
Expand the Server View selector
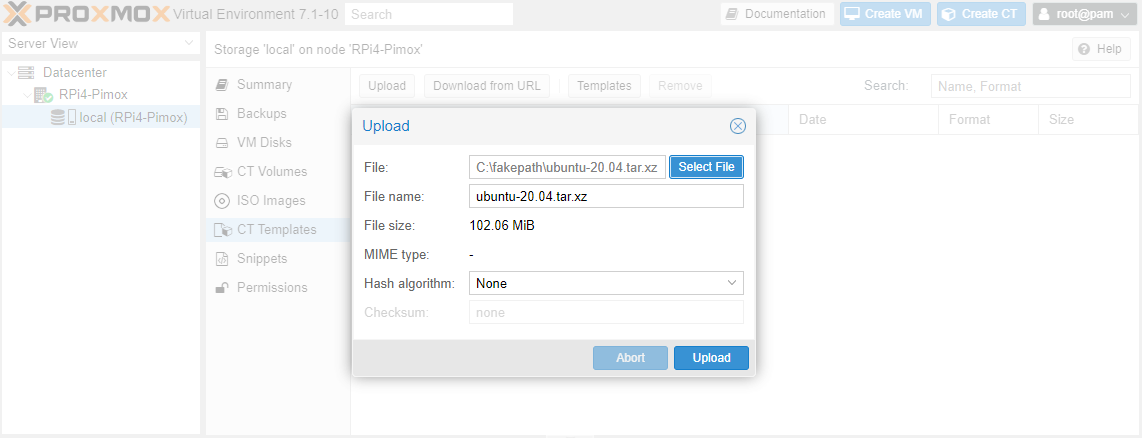coord(101,44)
